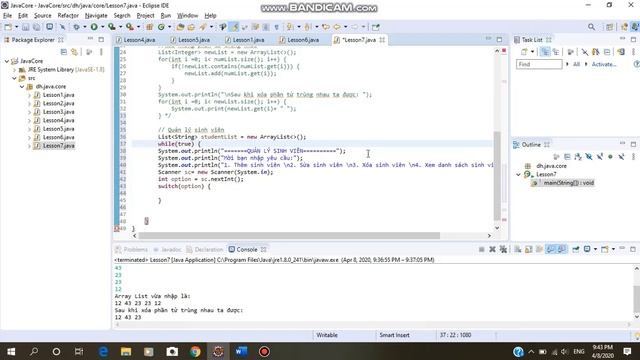Collapse All in Package Explorer
The height and width of the screenshot is (360, 640).
pyautogui.click(x=64, y=52)
